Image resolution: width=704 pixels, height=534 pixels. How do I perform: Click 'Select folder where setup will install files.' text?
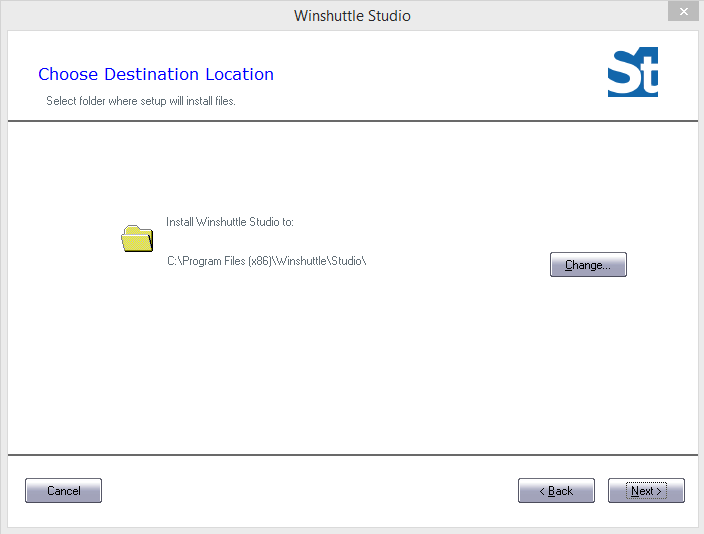141,101
